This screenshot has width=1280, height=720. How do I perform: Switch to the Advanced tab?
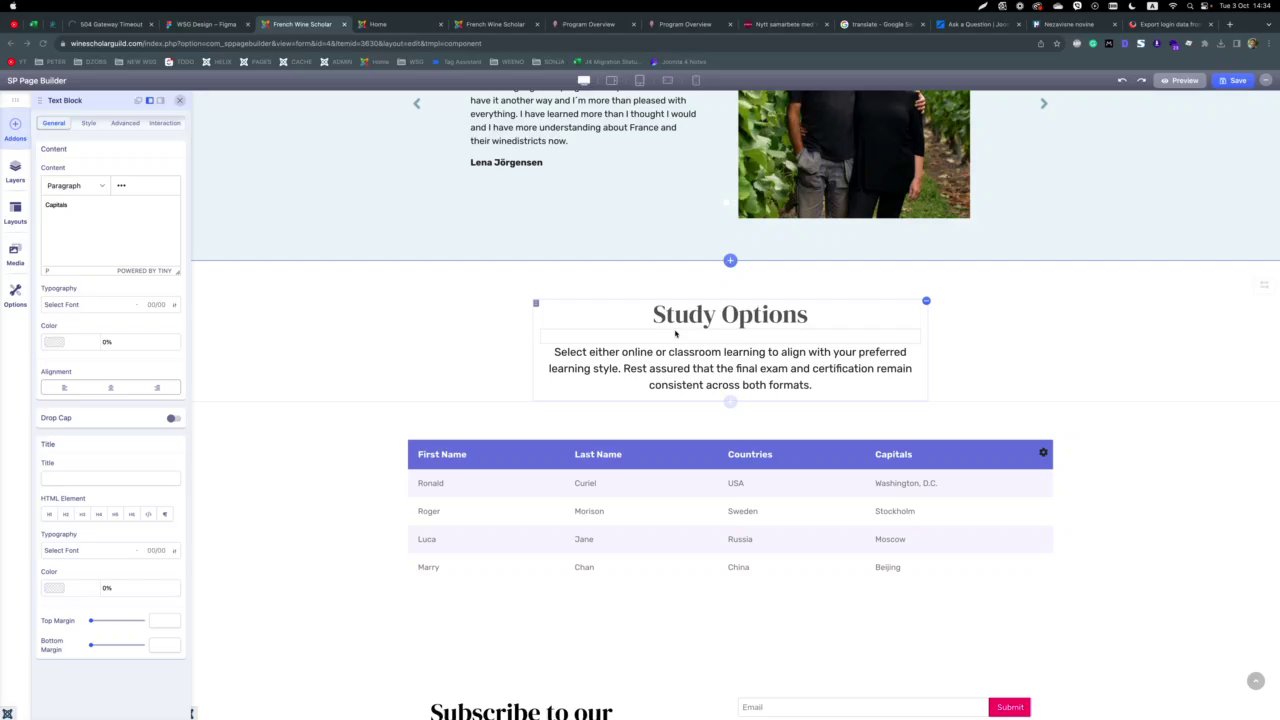[125, 123]
